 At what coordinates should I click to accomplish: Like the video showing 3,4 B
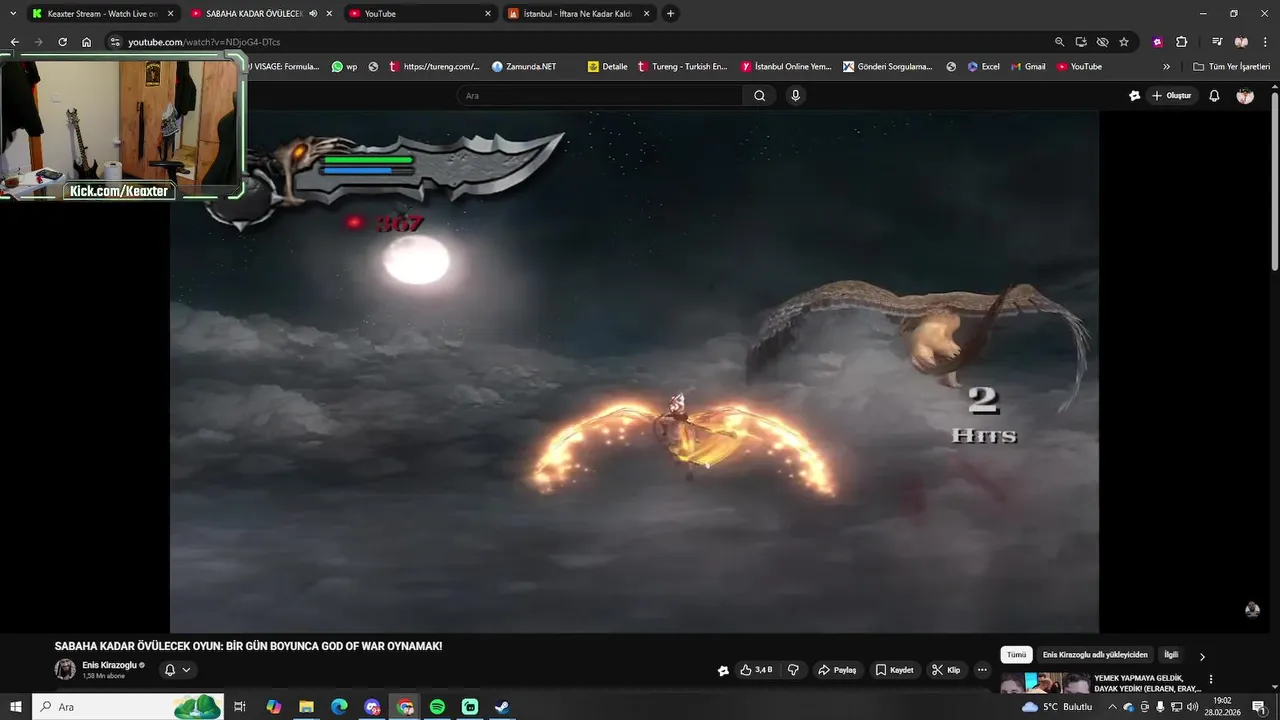[x=755, y=670]
